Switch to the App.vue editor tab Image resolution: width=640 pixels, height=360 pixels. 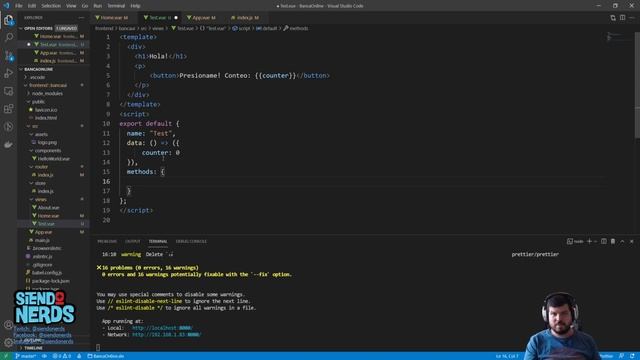coord(202,18)
